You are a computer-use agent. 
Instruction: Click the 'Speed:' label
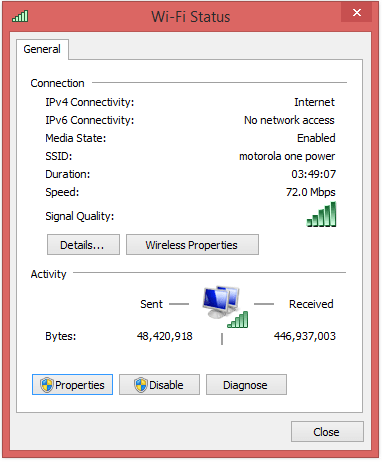(62, 192)
